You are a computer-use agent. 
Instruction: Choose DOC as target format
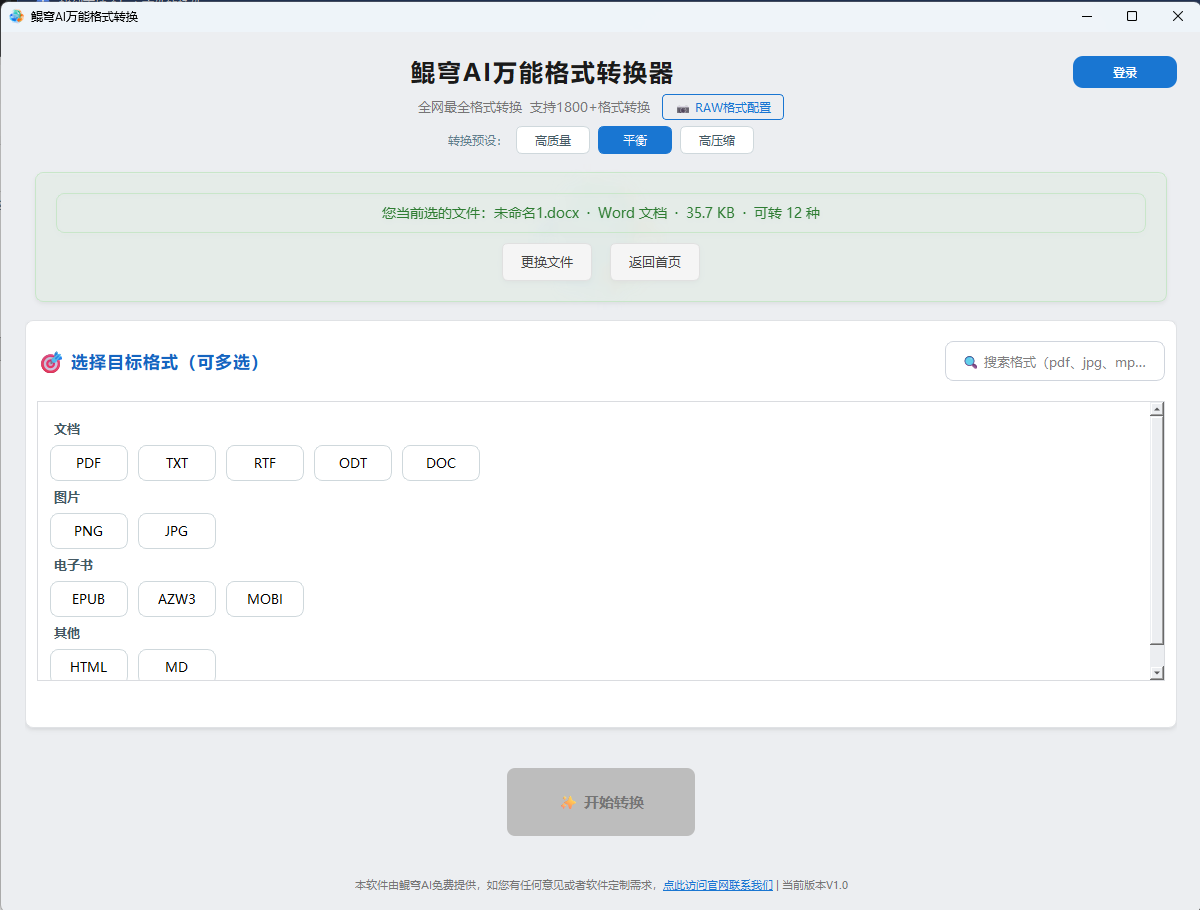click(441, 463)
